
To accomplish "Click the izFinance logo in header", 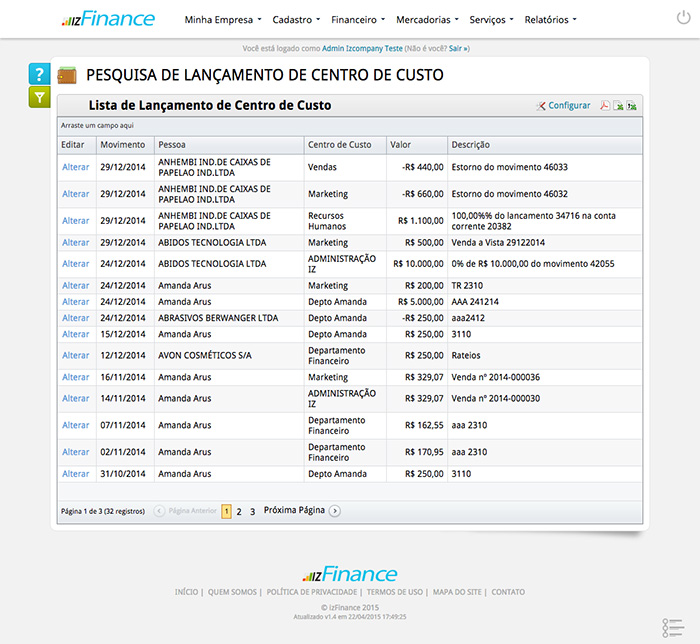I will [x=108, y=19].
